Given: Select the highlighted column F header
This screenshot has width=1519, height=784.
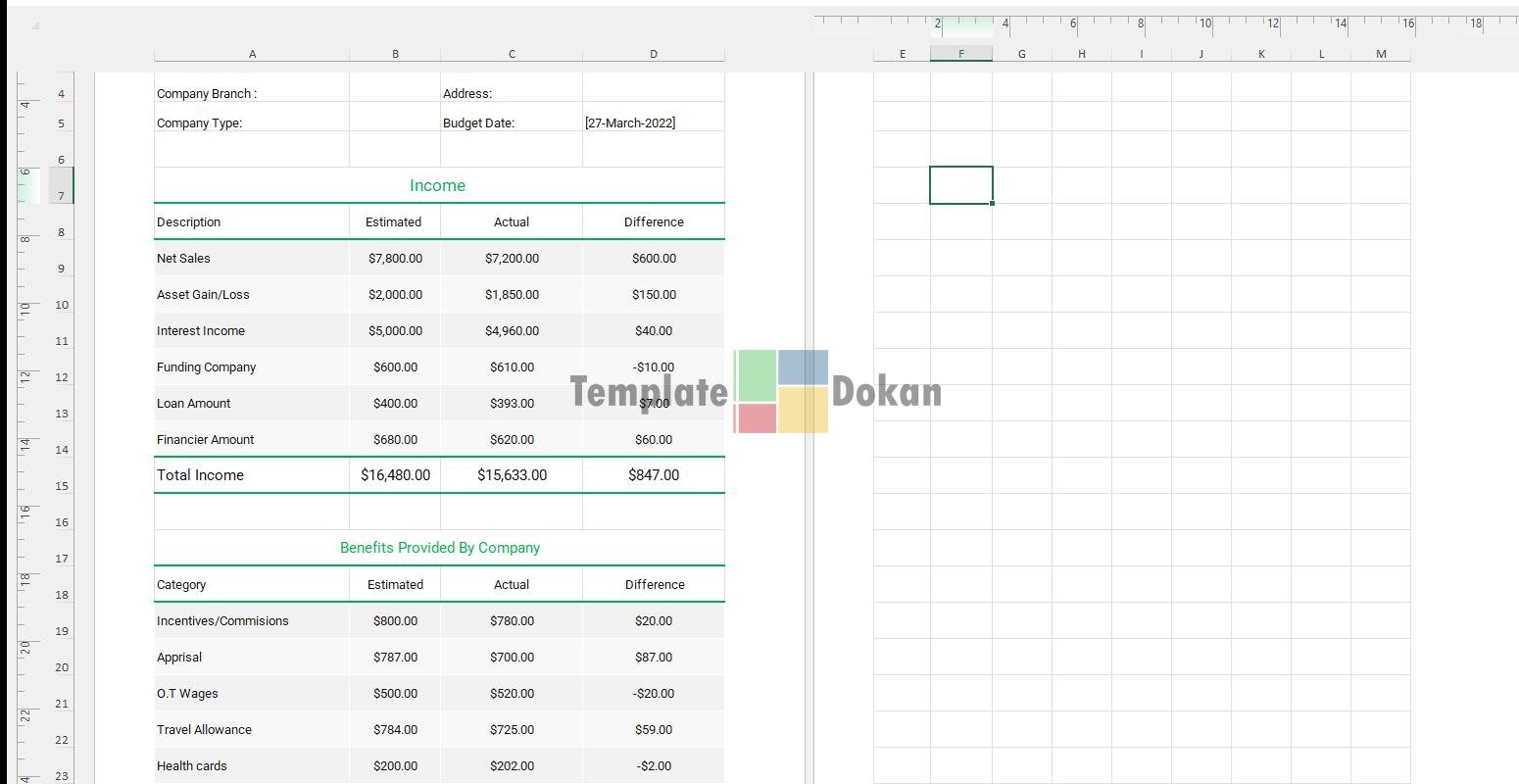Looking at the screenshot, I should tap(960, 54).
